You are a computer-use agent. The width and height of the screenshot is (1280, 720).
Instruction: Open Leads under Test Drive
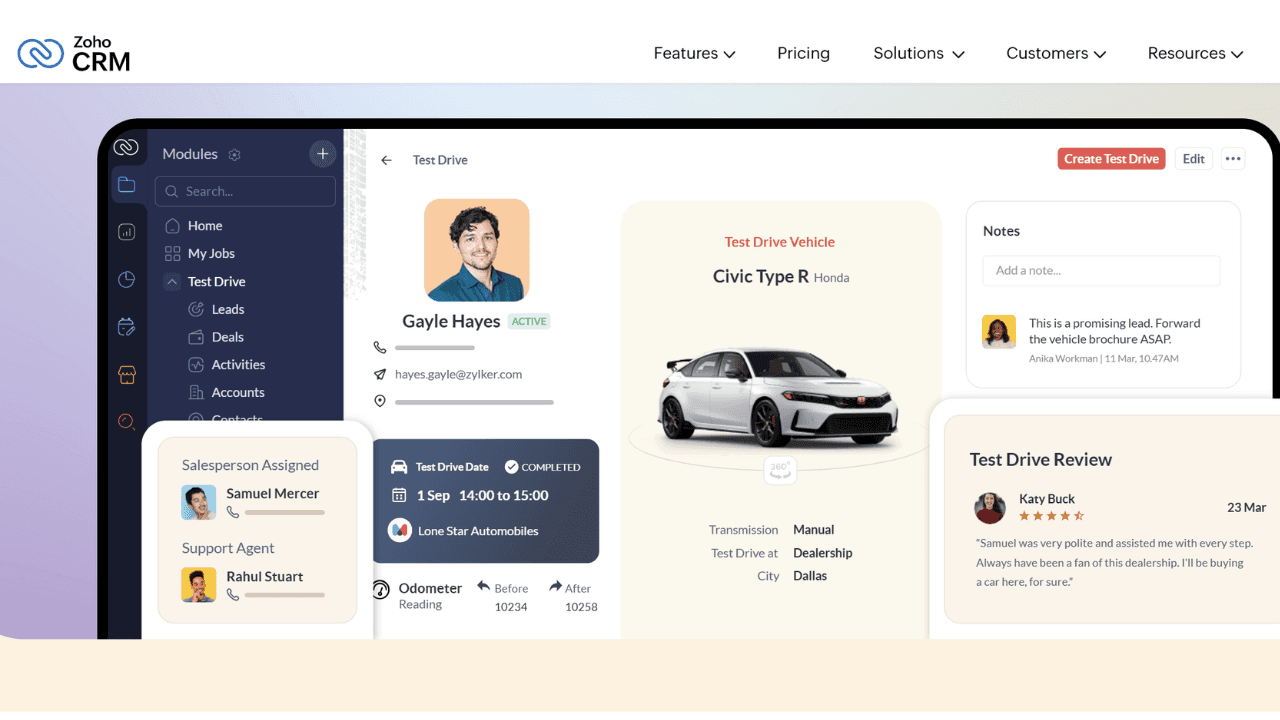(228, 310)
